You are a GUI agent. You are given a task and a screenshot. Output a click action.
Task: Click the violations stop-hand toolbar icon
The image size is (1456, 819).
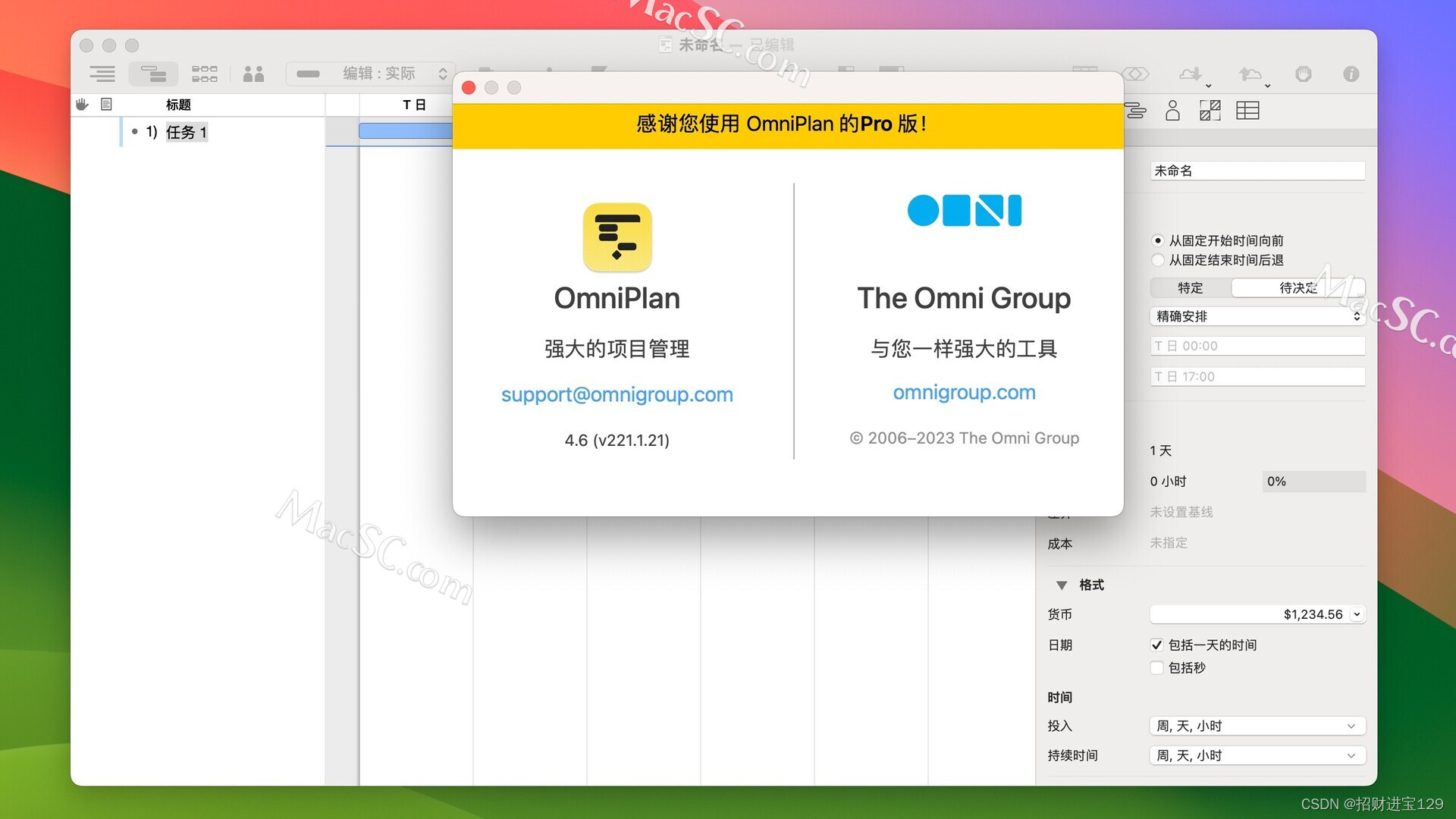pos(1304,74)
